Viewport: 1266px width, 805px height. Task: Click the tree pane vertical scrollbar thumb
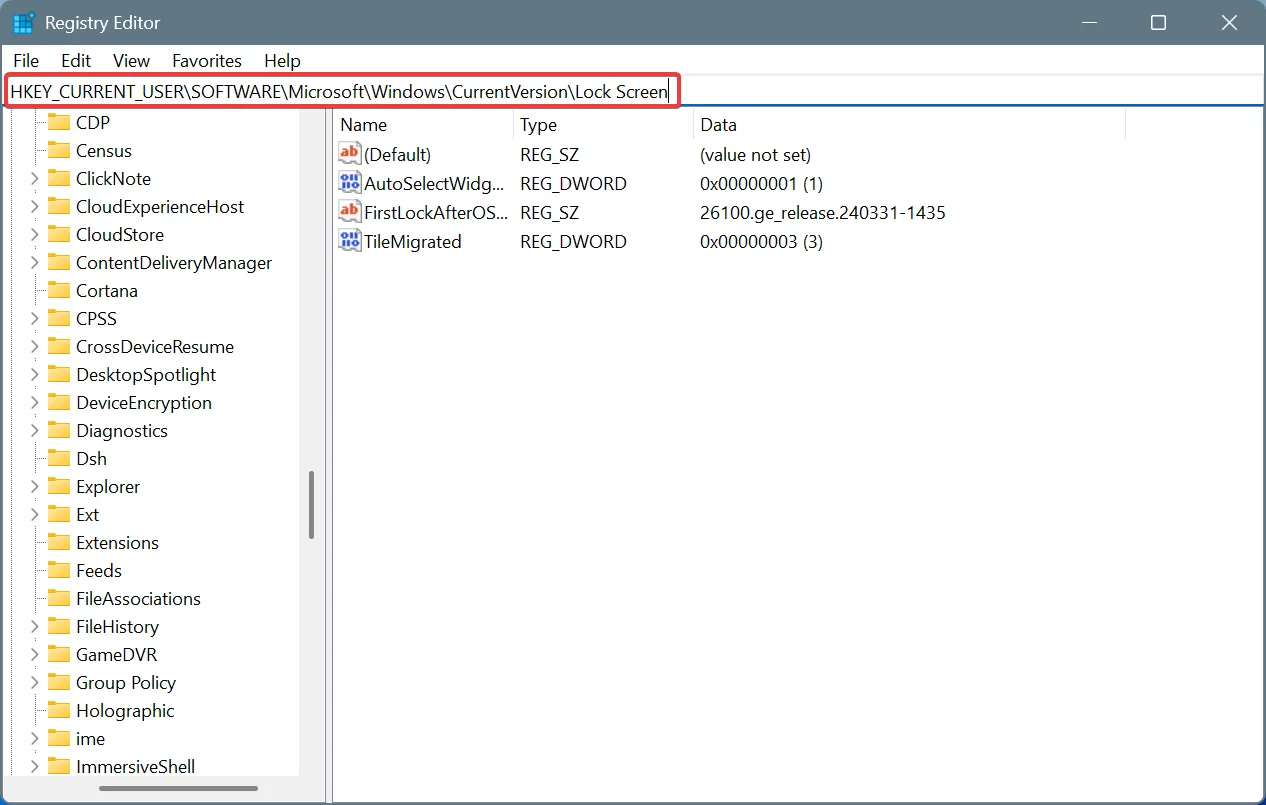point(312,505)
